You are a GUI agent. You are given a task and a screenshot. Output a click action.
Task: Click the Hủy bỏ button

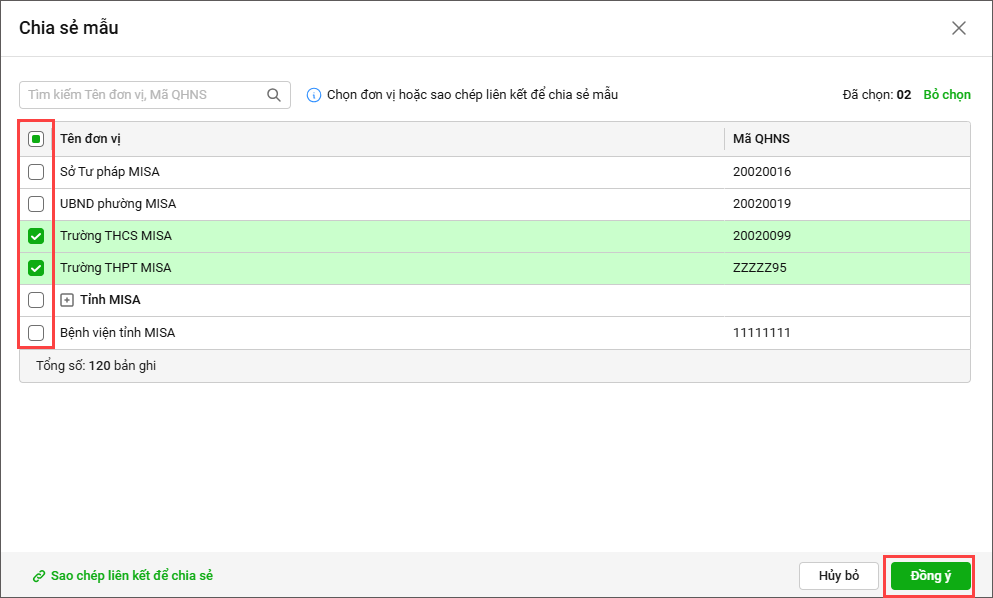[838, 576]
